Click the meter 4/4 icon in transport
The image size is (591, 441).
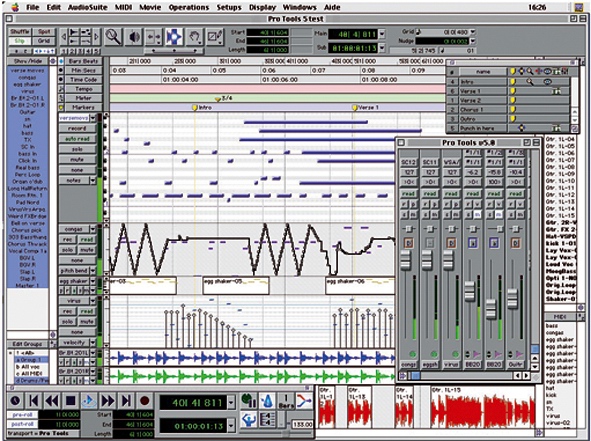[267, 419]
